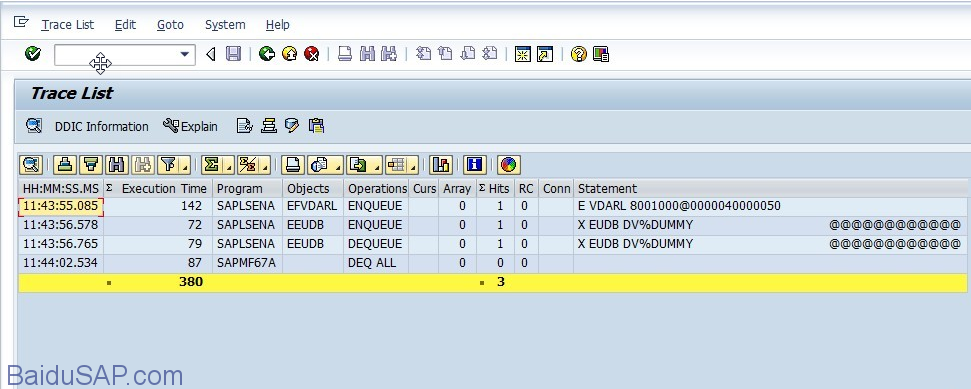
Task: Open the Help question-mark icon
Action: pos(578,54)
